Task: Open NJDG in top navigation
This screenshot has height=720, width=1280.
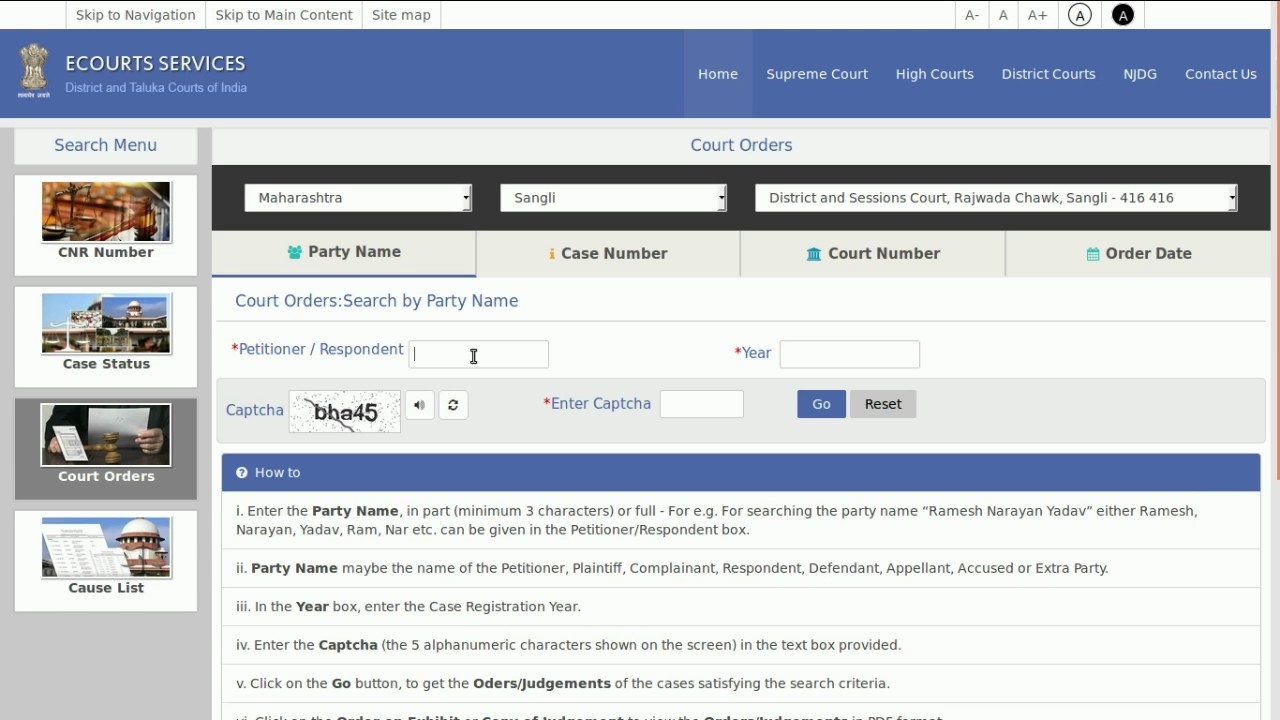Action: pos(1140,74)
